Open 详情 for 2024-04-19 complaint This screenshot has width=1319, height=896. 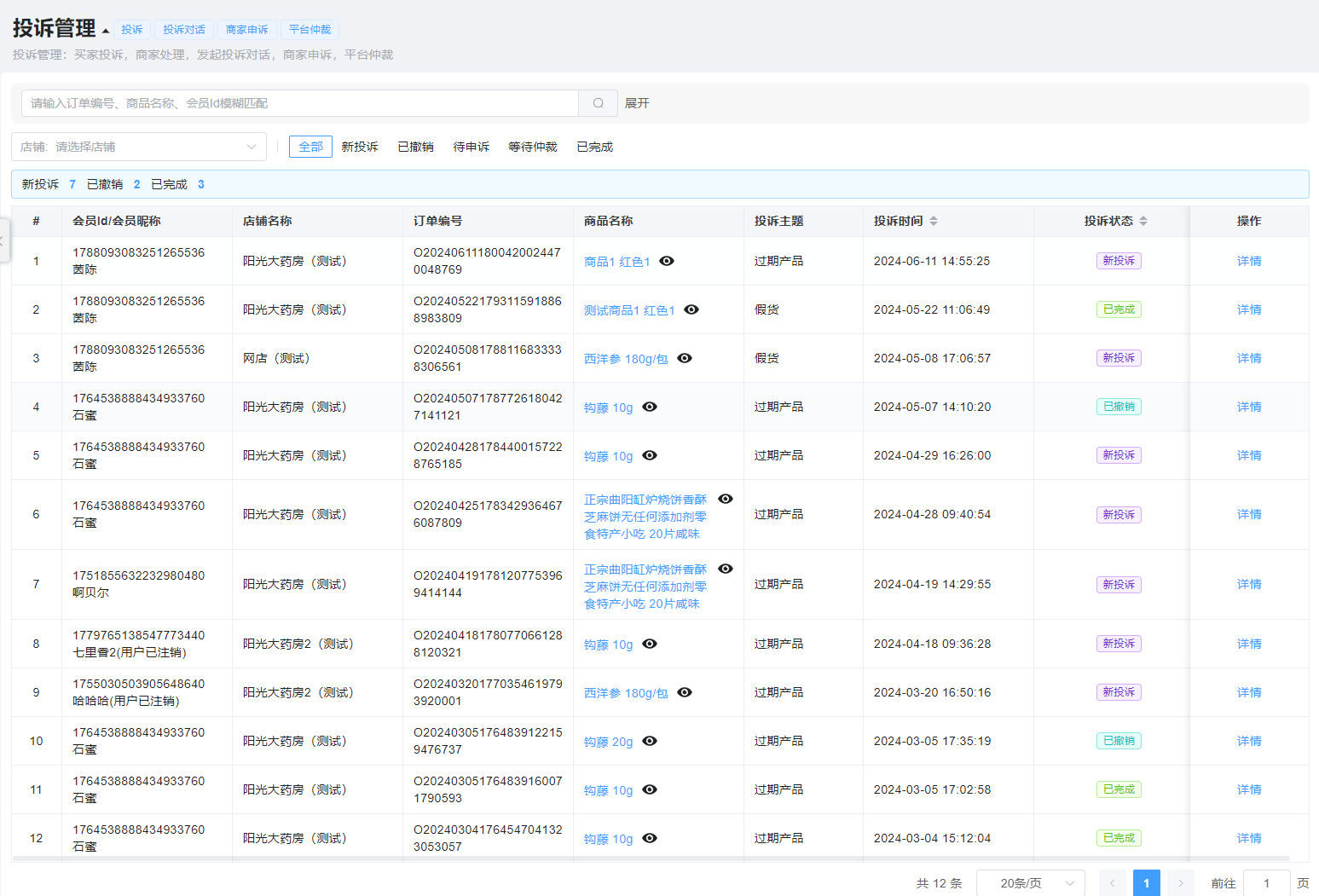(x=1249, y=584)
